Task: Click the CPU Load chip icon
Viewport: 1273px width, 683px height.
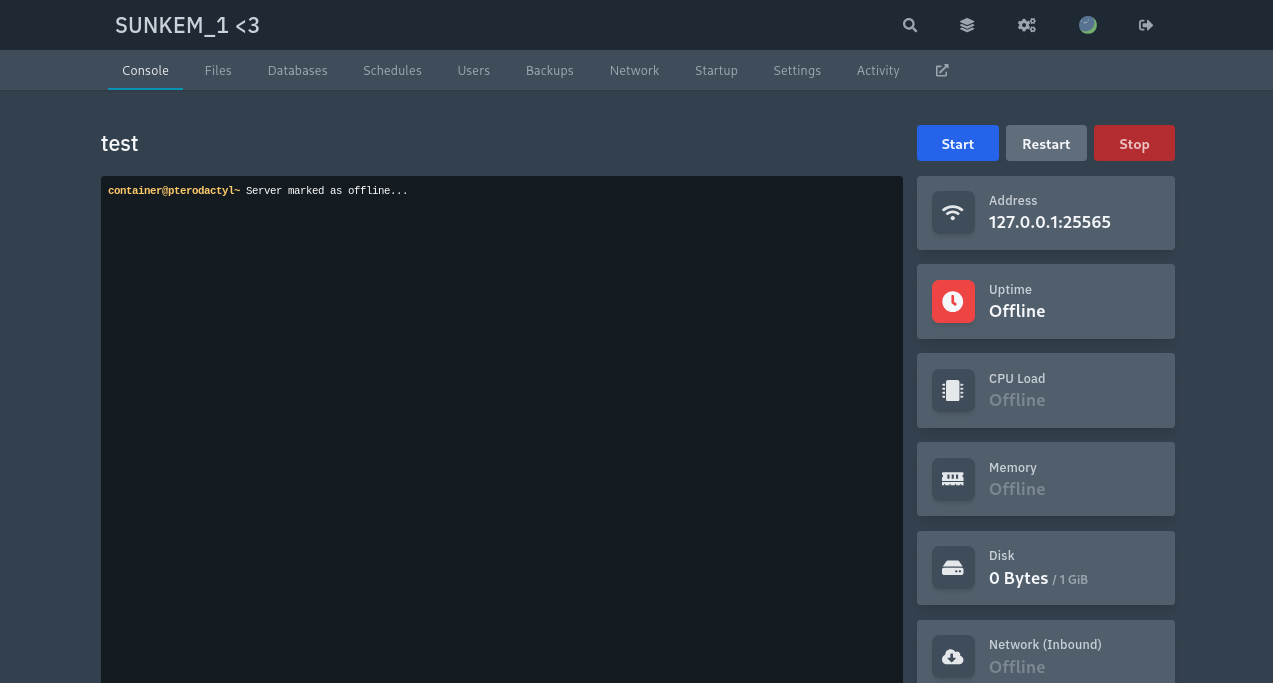Action: pos(953,390)
